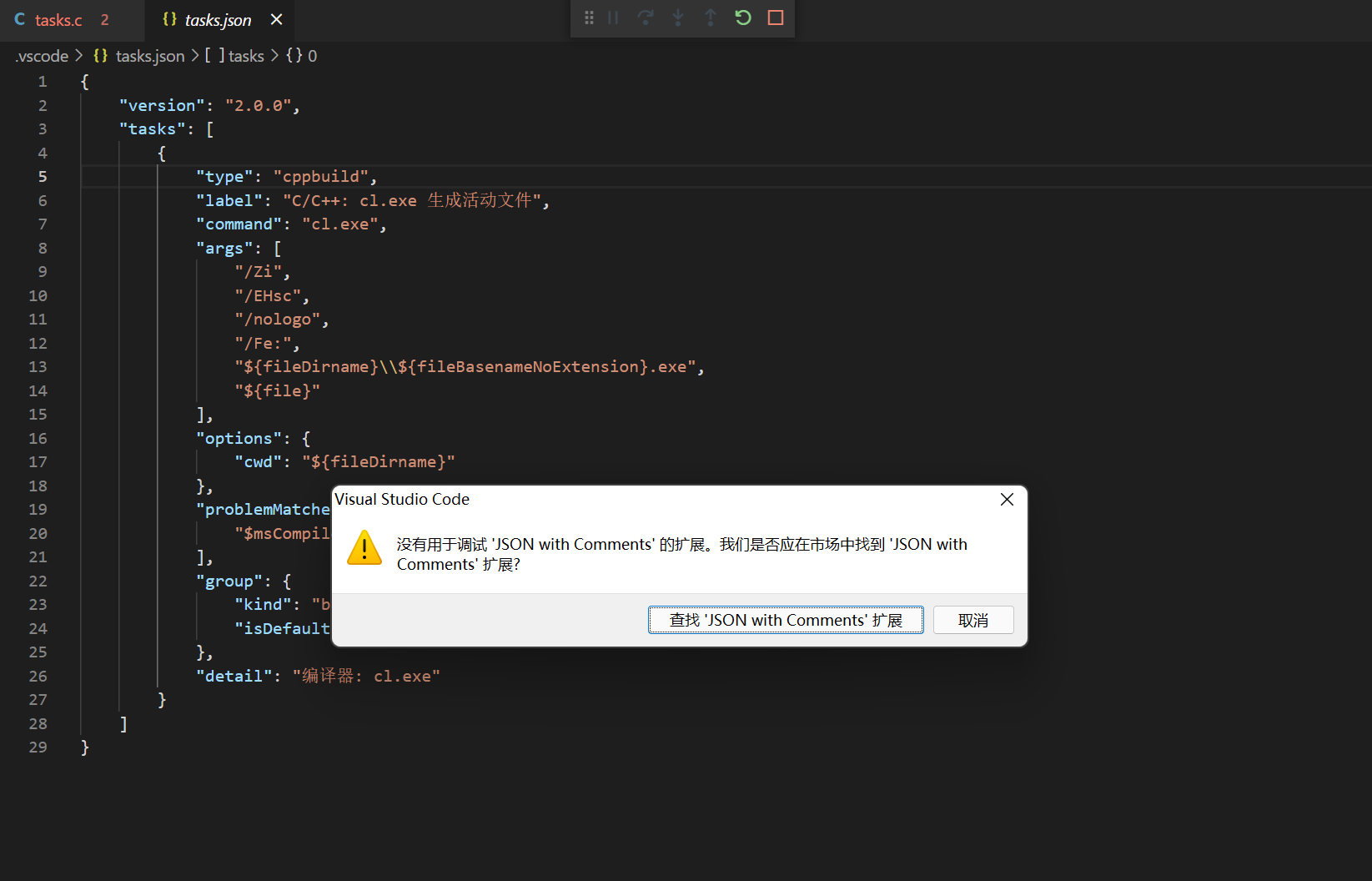This screenshot has width=1372, height=881.
Task: Click the "cwd" key on line 17
Action: pyautogui.click(x=258, y=462)
